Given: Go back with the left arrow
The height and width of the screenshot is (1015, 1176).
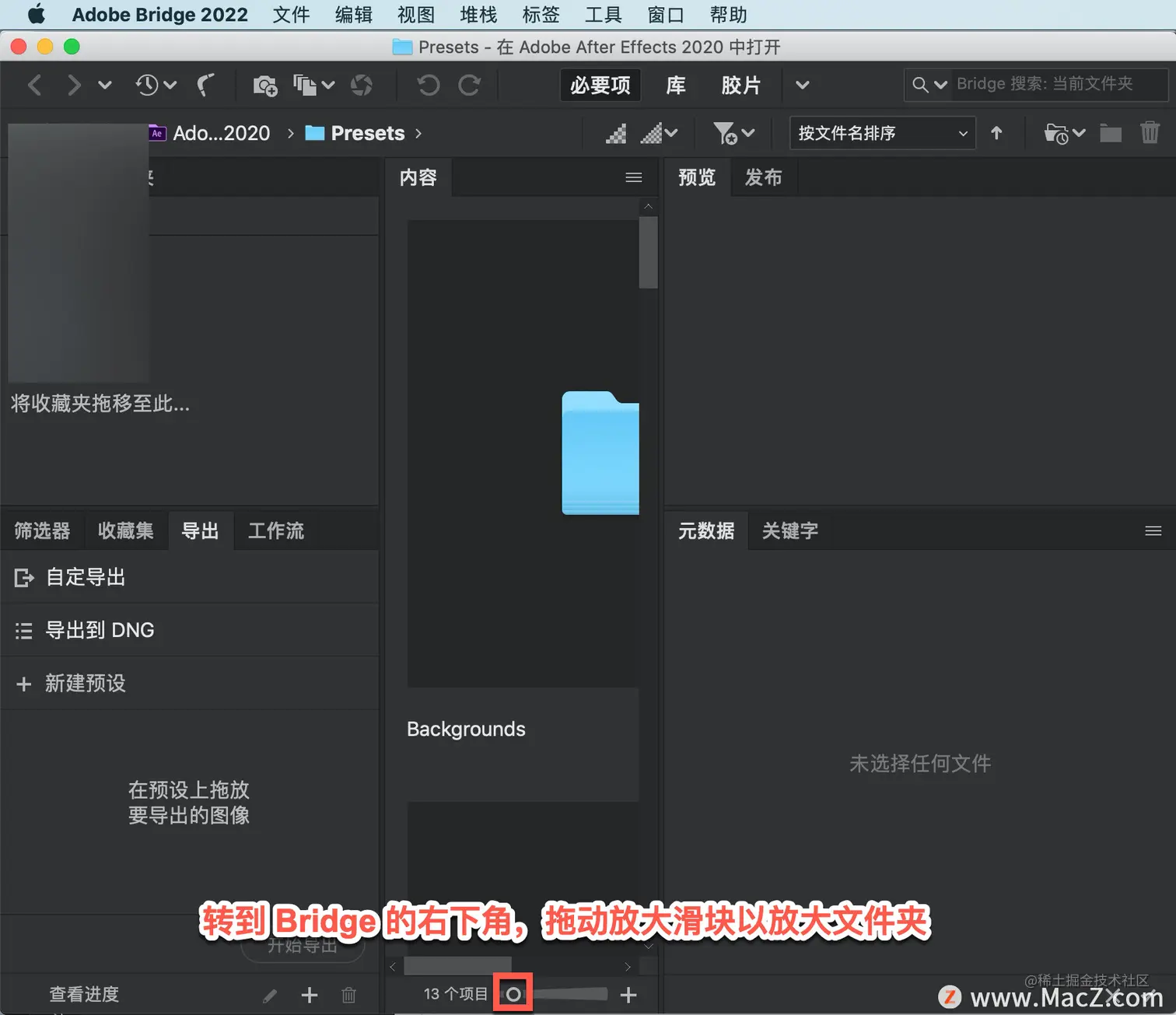Looking at the screenshot, I should pyautogui.click(x=35, y=85).
